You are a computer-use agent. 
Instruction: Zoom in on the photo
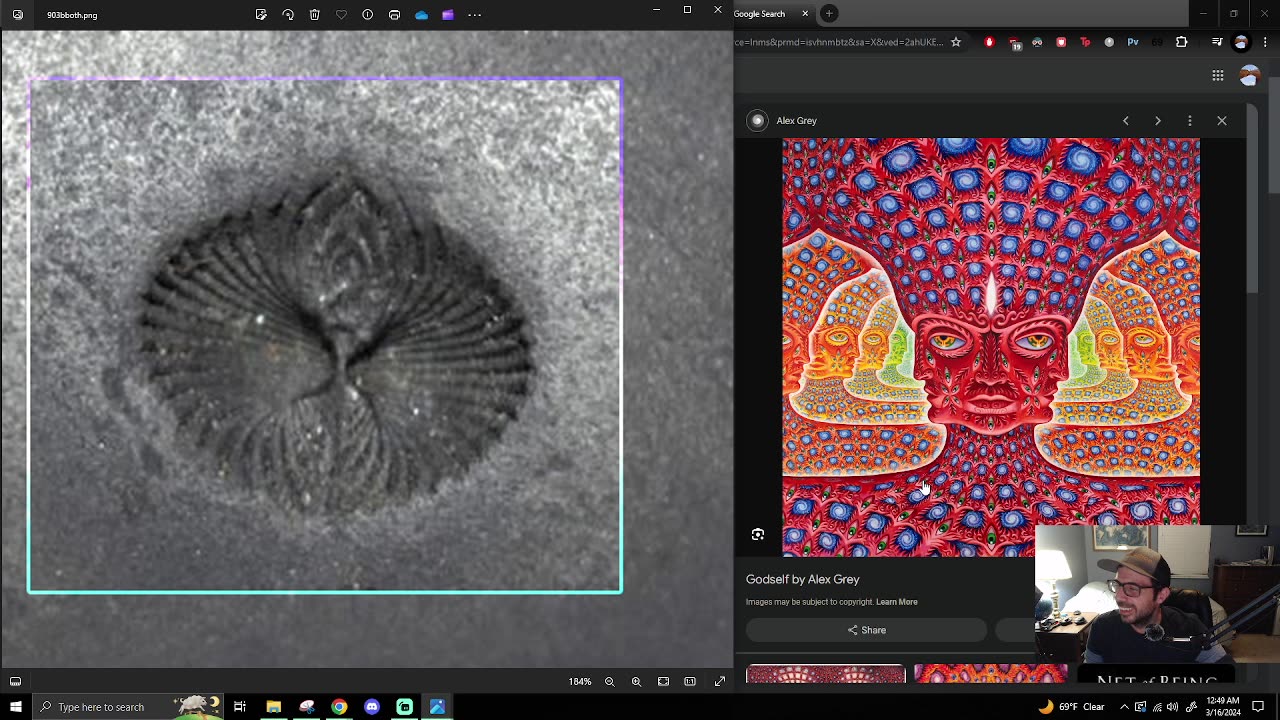click(636, 681)
